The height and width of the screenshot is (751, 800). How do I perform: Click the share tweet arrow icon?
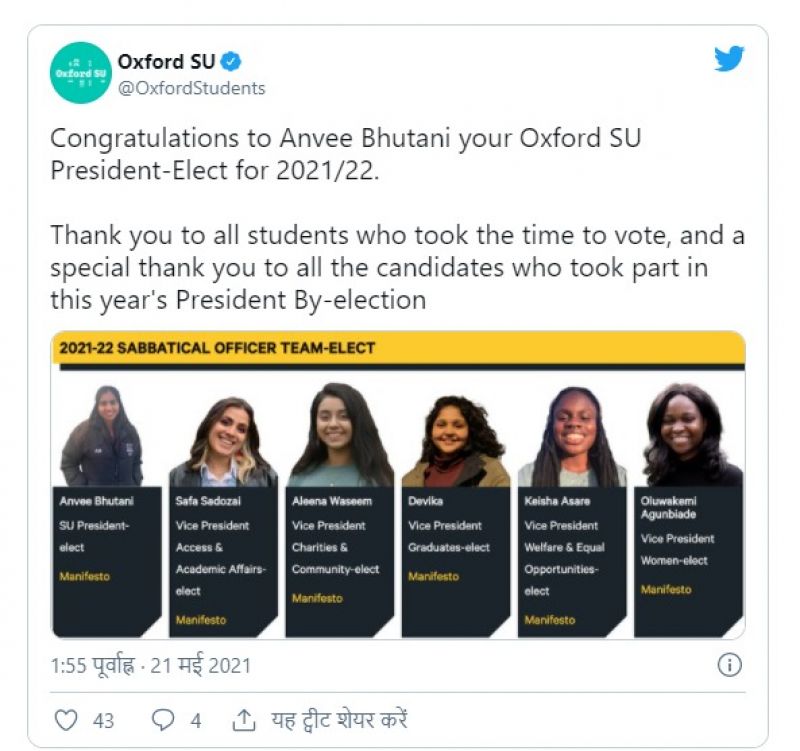(243, 720)
